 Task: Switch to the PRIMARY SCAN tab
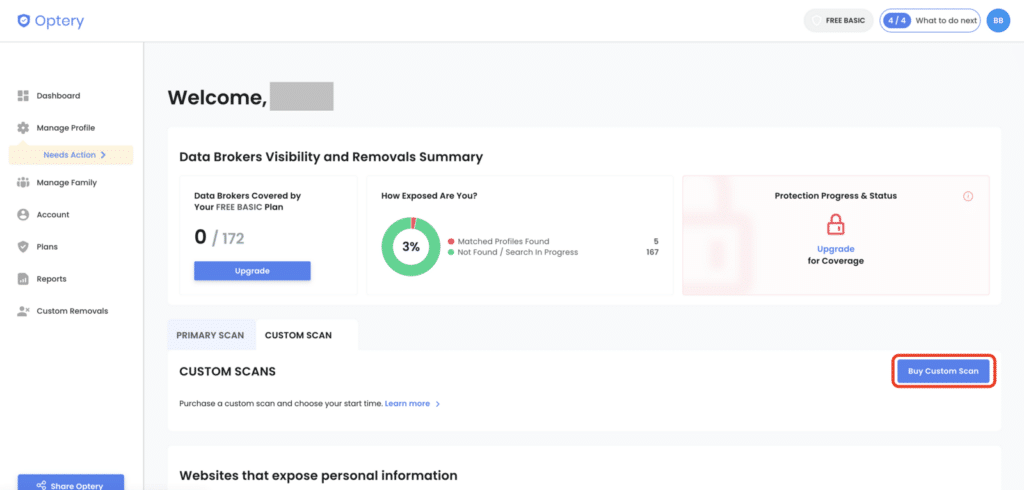pos(210,335)
